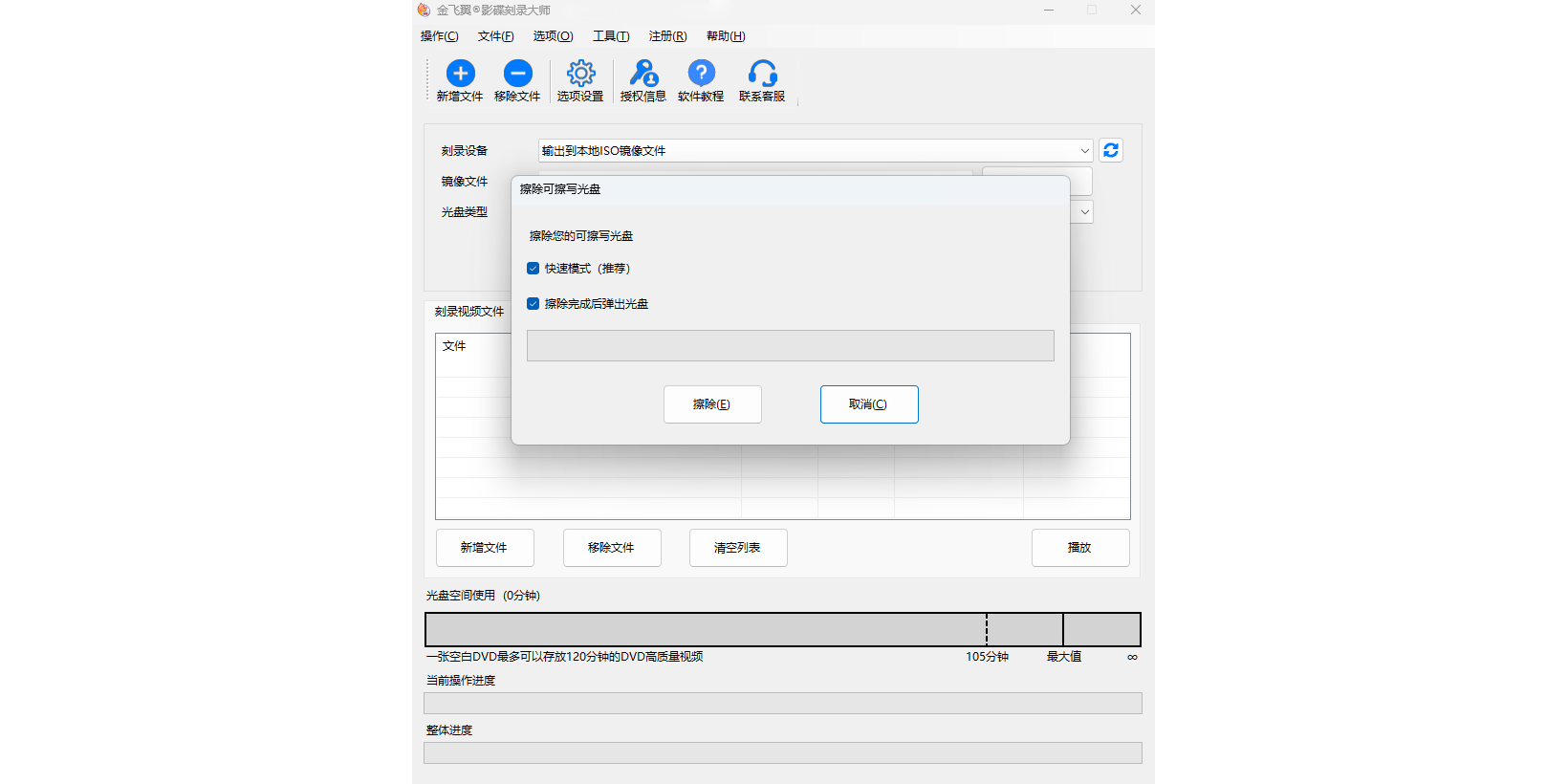Screen dimensions: 1568x784
Task: Expand the 光盘类型 dropdown arrow
Action: pos(1084,212)
